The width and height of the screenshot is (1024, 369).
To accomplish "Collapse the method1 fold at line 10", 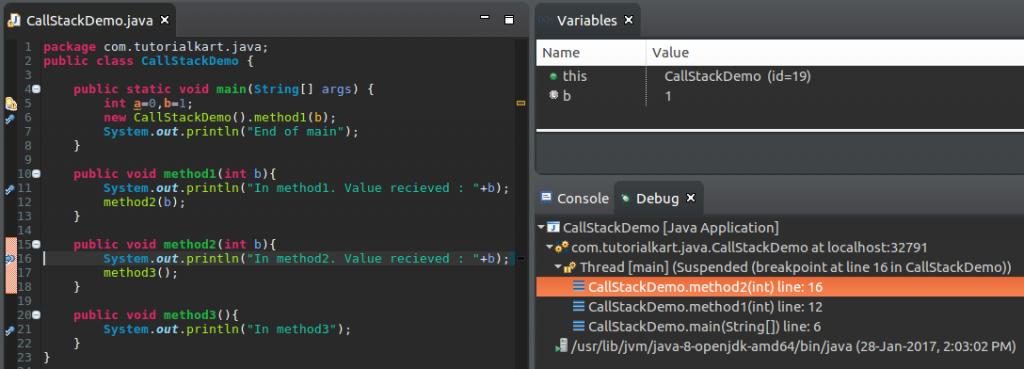I will [37, 174].
